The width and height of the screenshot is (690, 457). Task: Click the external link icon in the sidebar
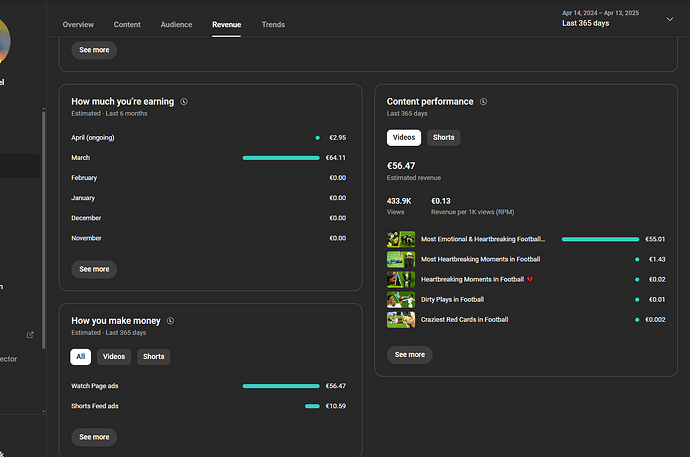tap(30, 335)
